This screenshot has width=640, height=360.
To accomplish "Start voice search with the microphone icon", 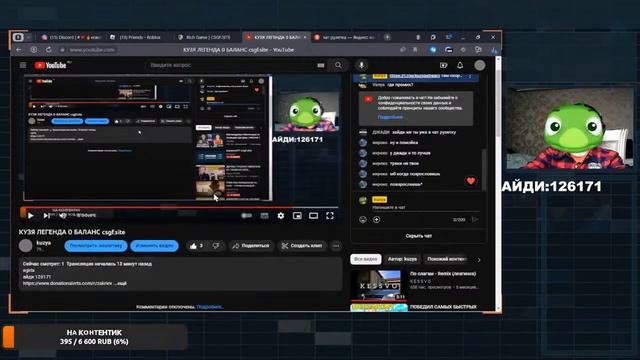I will click(361, 65).
